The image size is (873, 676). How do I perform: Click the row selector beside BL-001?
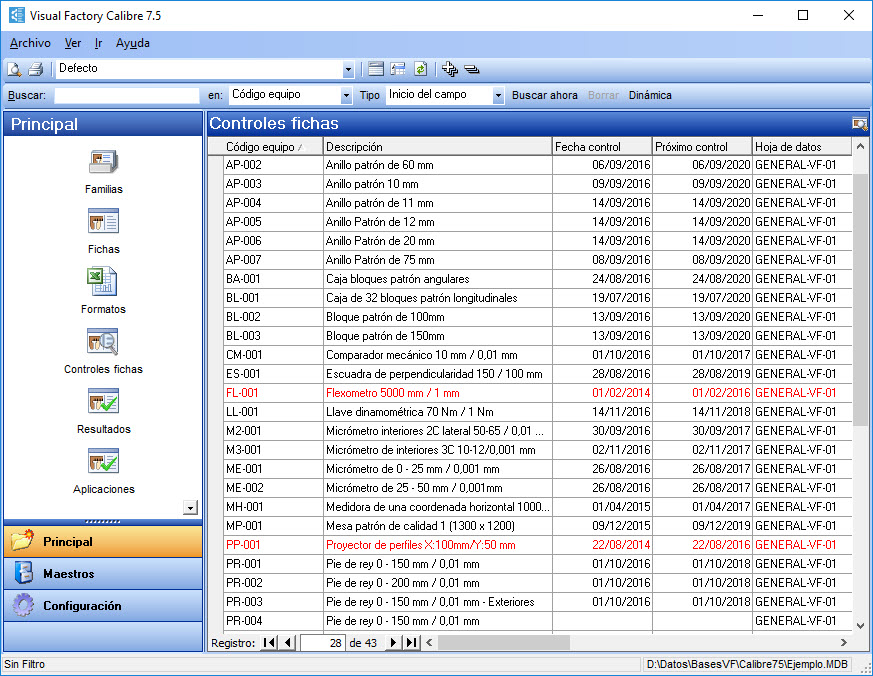215,298
